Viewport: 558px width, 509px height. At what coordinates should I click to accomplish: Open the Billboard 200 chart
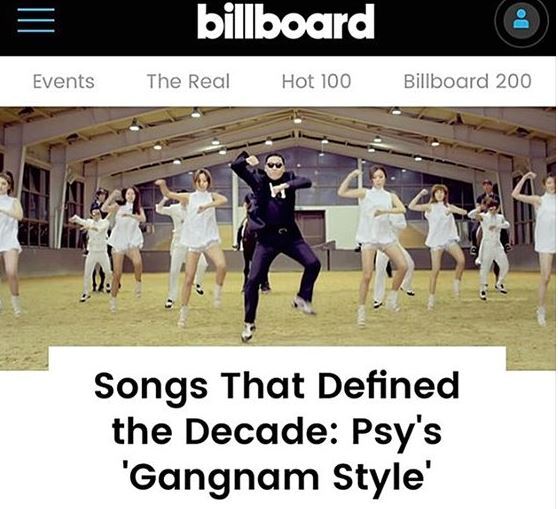coord(467,82)
